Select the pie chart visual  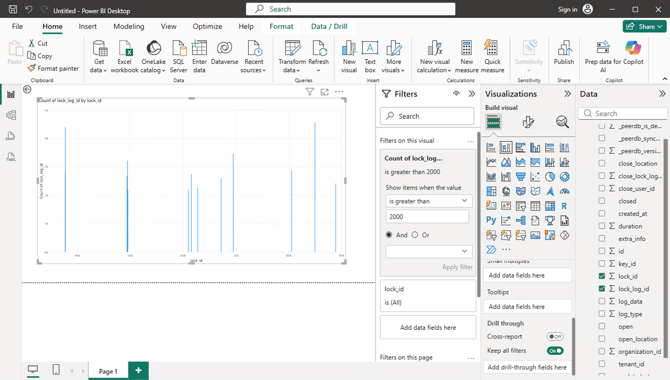pos(550,177)
